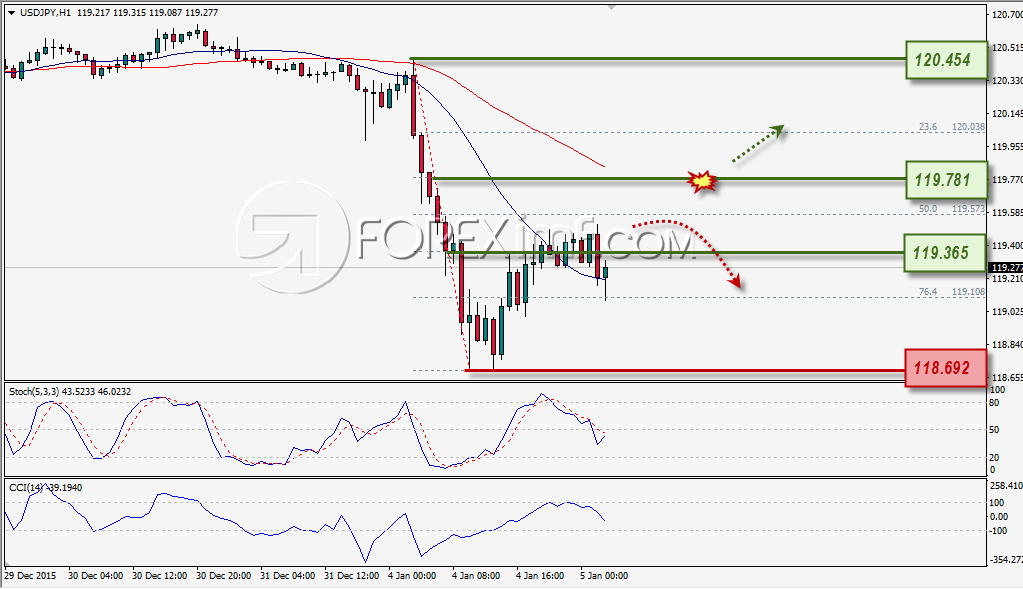Click the 4 Jan 08:00 time axis label
Screen dimensions: 1023x589
click(x=476, y=576)
